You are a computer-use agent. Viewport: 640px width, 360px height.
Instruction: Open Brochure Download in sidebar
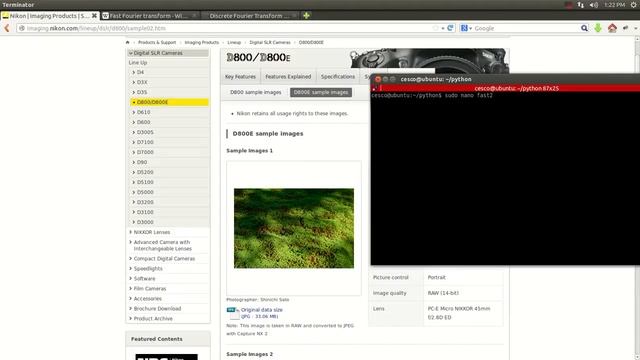click(157, 309)
